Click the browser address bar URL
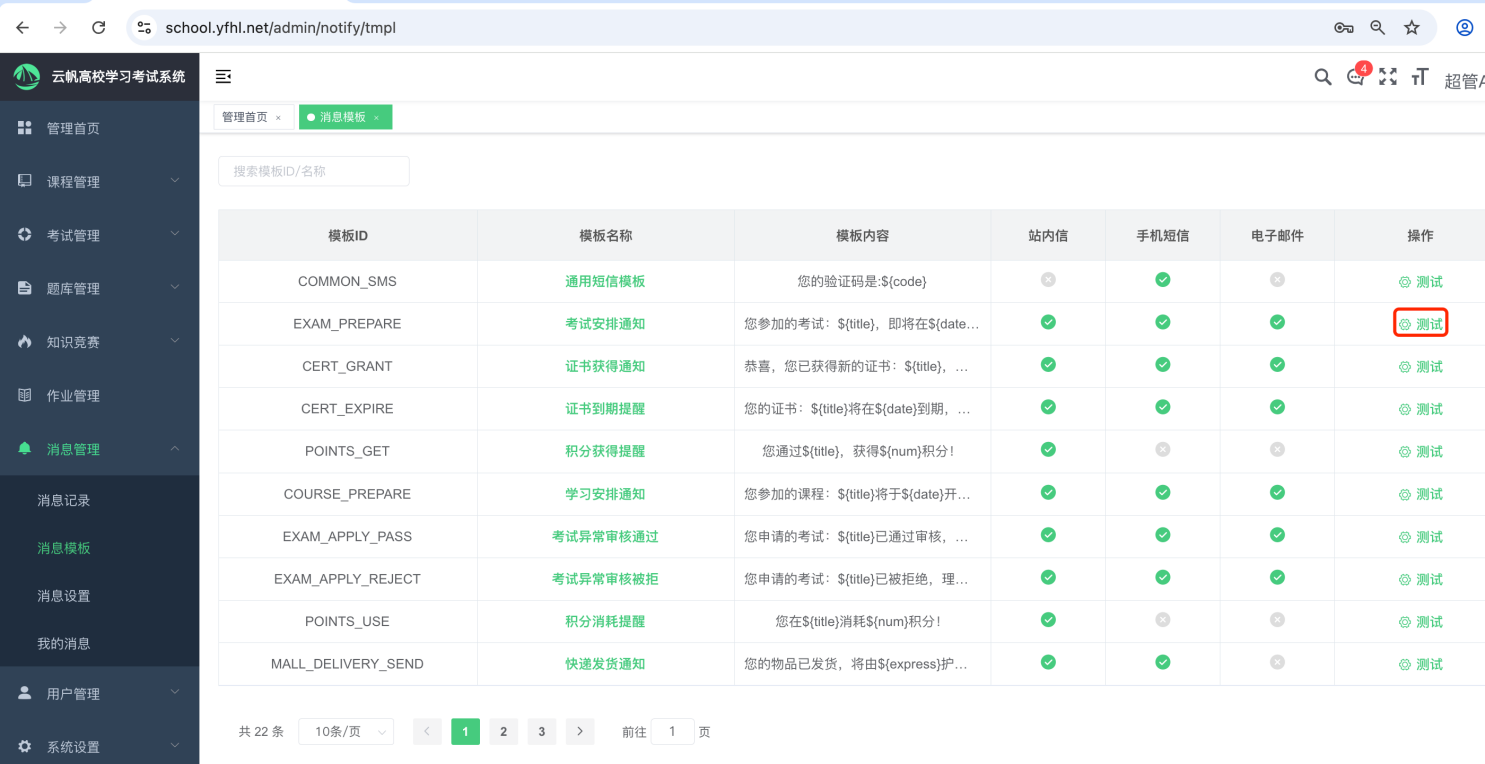The image size is (1485, 764). [280, 28]
